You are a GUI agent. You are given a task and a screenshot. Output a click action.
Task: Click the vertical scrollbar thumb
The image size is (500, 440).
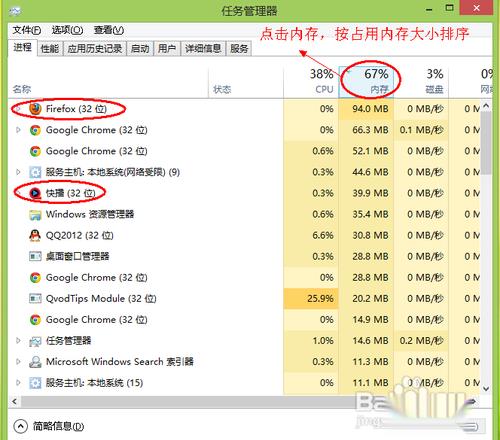(486, 143)
